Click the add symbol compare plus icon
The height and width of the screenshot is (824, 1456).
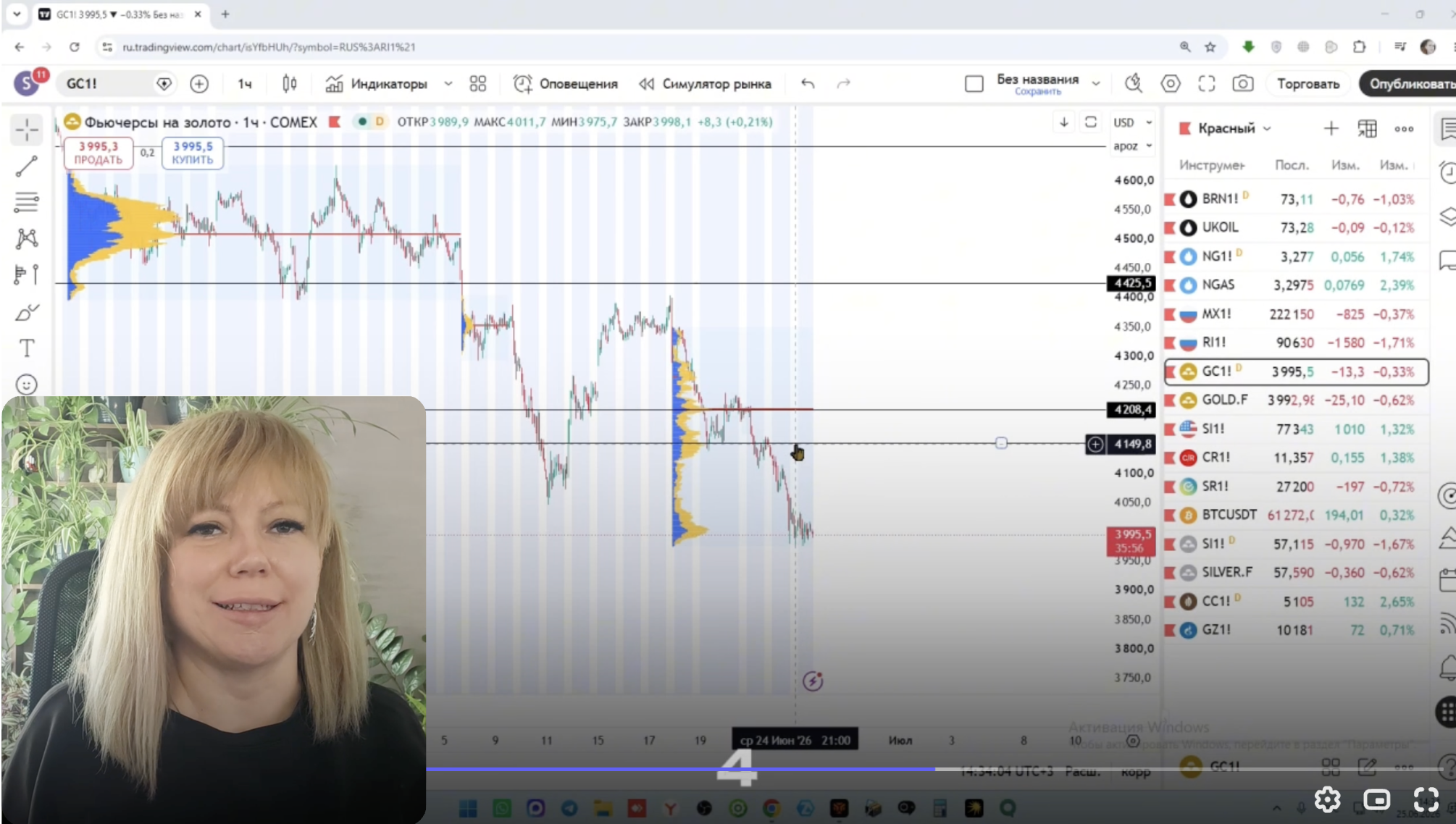(x=199, y=84)
